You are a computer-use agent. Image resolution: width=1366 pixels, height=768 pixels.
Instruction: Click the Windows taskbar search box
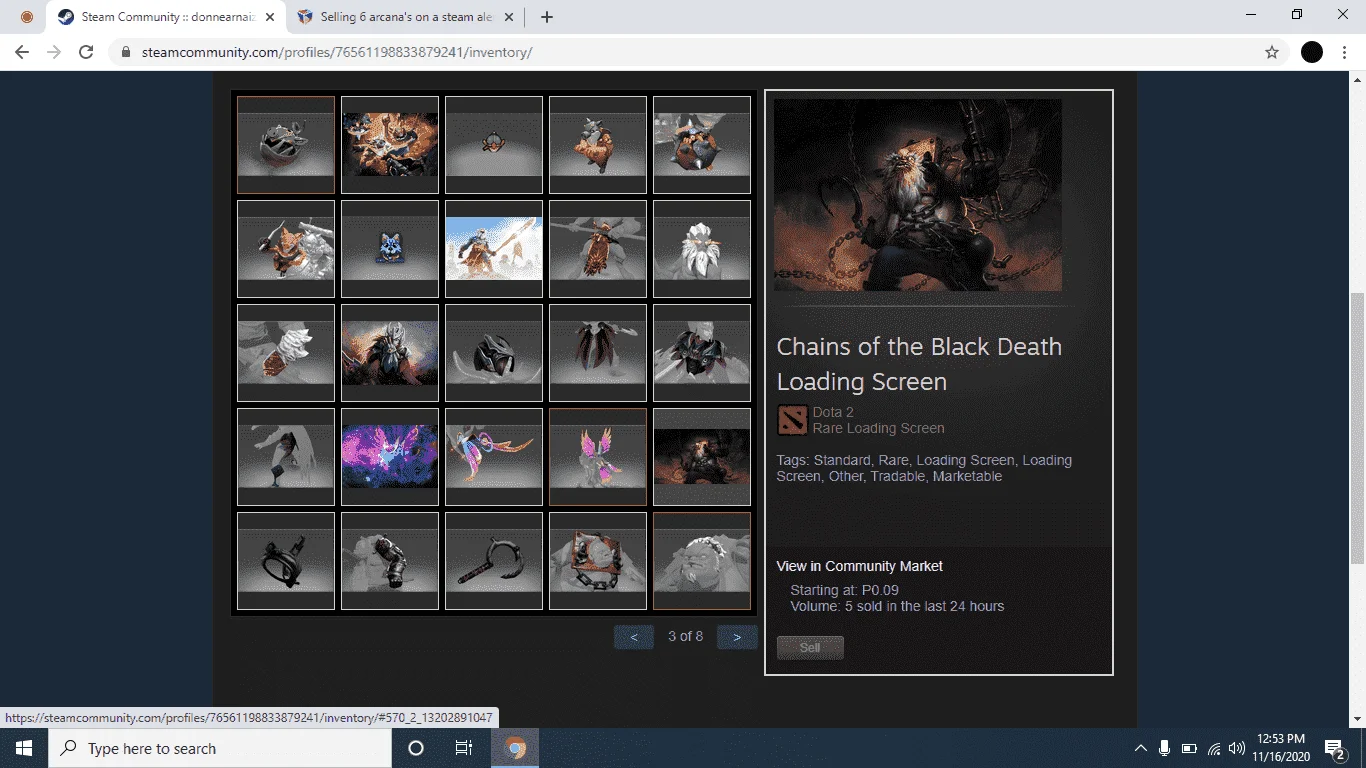coord(220,748)
